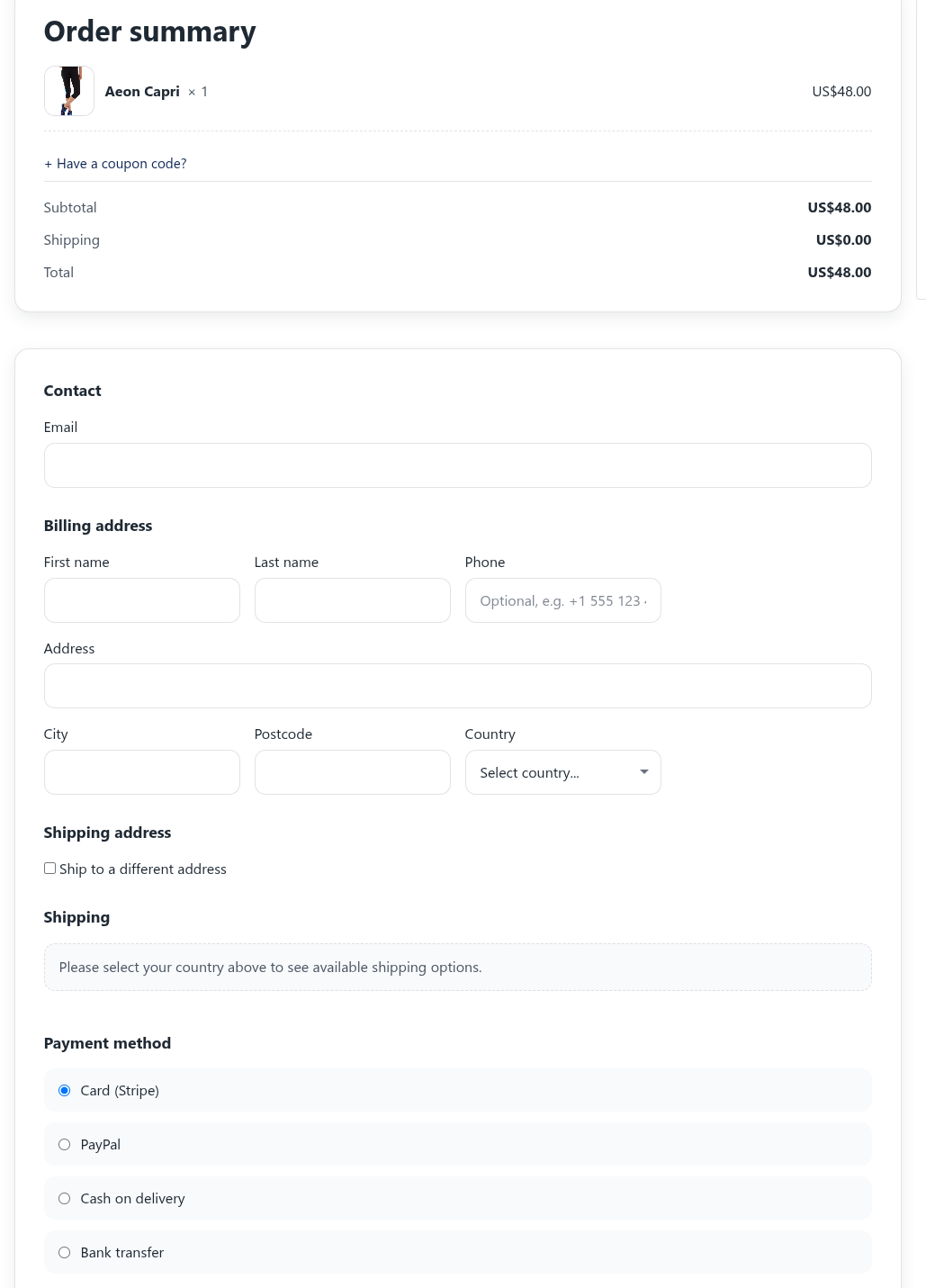Click the Postcode field
926x1288 pixels.
point(352,772)
